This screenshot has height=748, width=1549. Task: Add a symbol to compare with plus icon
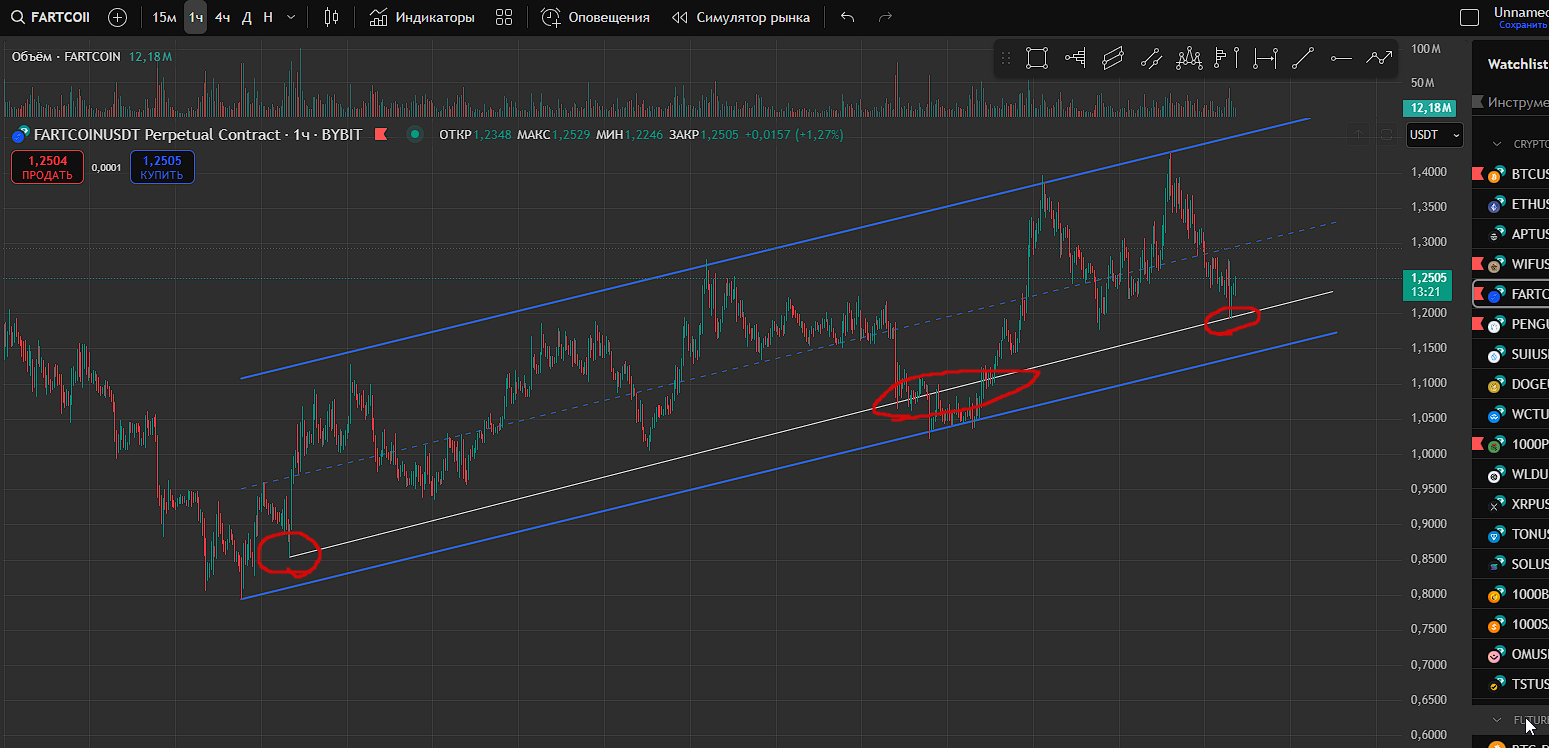118,17
